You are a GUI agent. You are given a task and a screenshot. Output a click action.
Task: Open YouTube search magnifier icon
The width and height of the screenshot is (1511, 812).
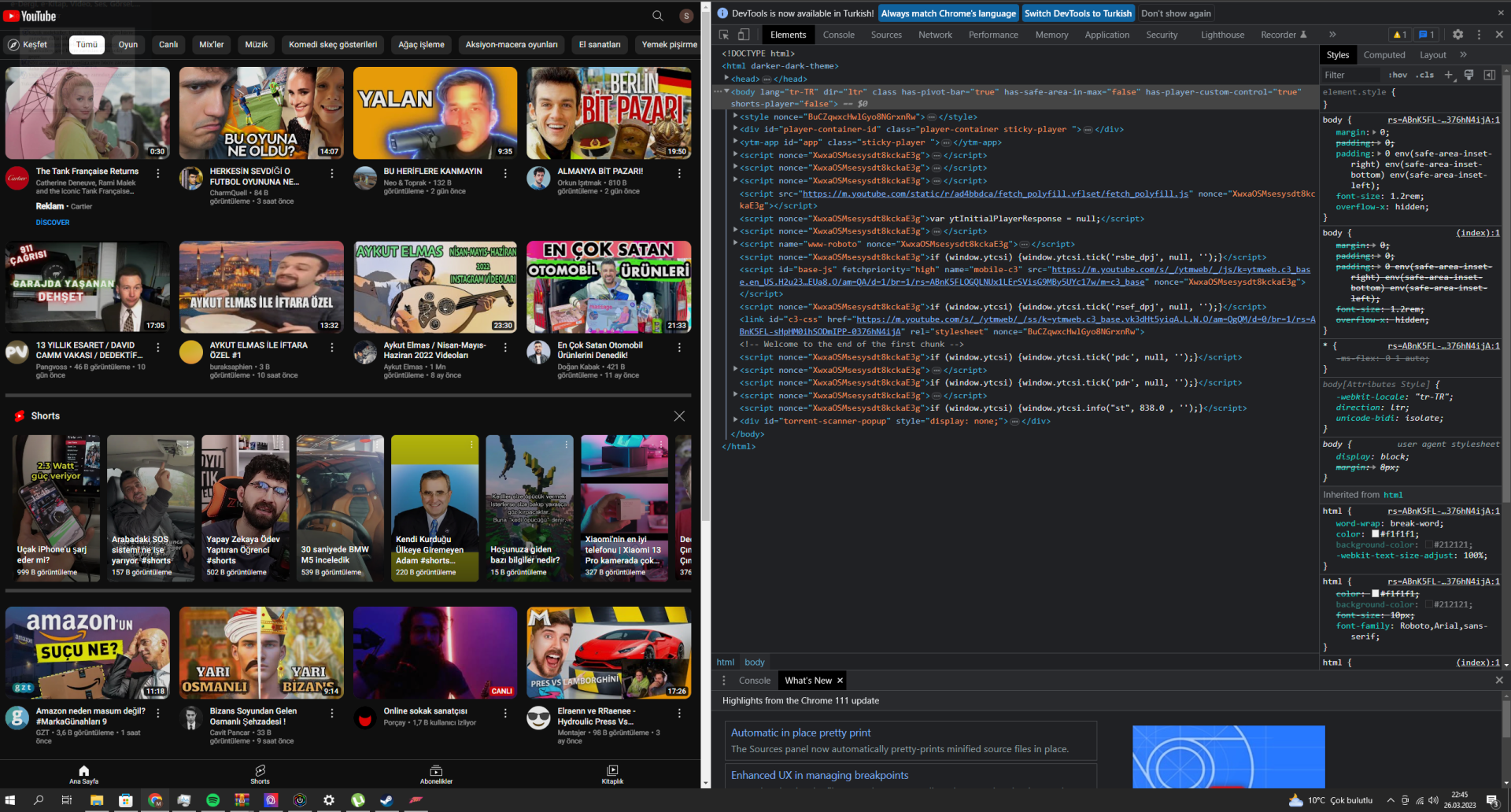(657, 16)
